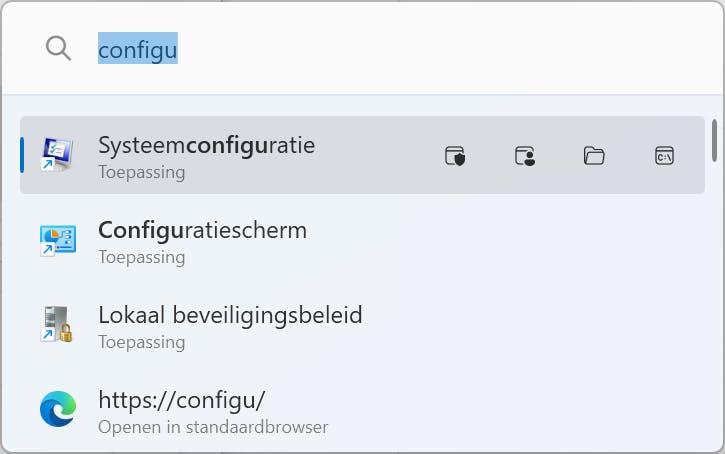Click "Toepassing" label under Systeemconfiguratie
The height and width of the screenshot is (454, 725).
tap(141, 172)
